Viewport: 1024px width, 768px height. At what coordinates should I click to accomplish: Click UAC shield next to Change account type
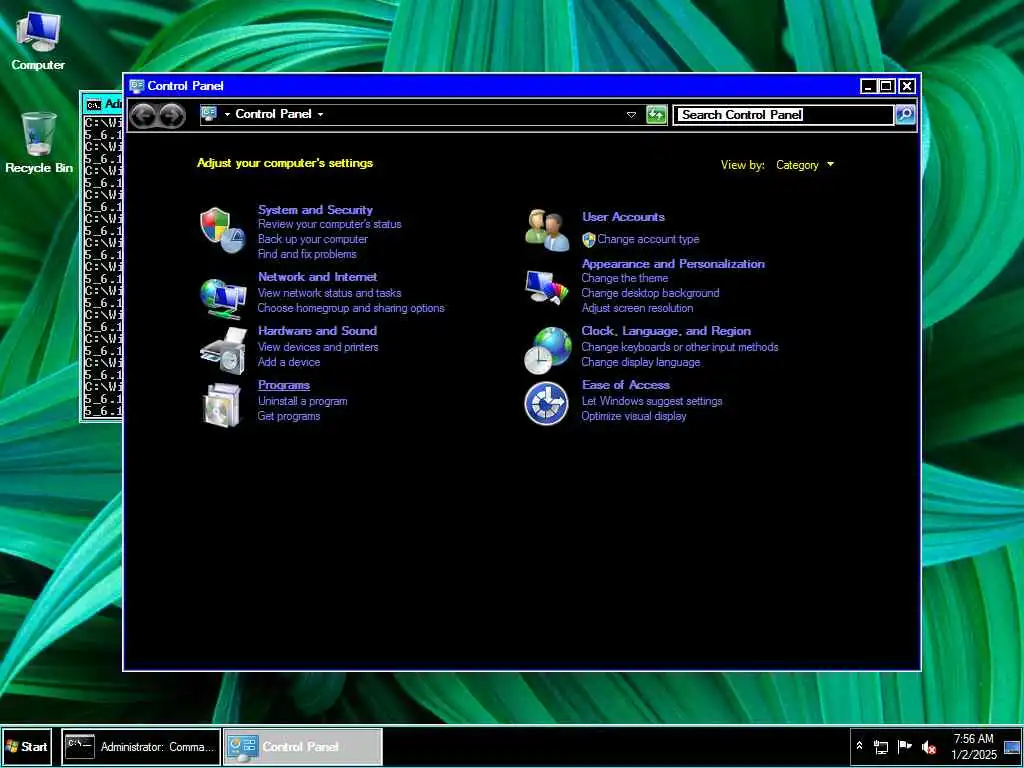[x=588, y=240]
